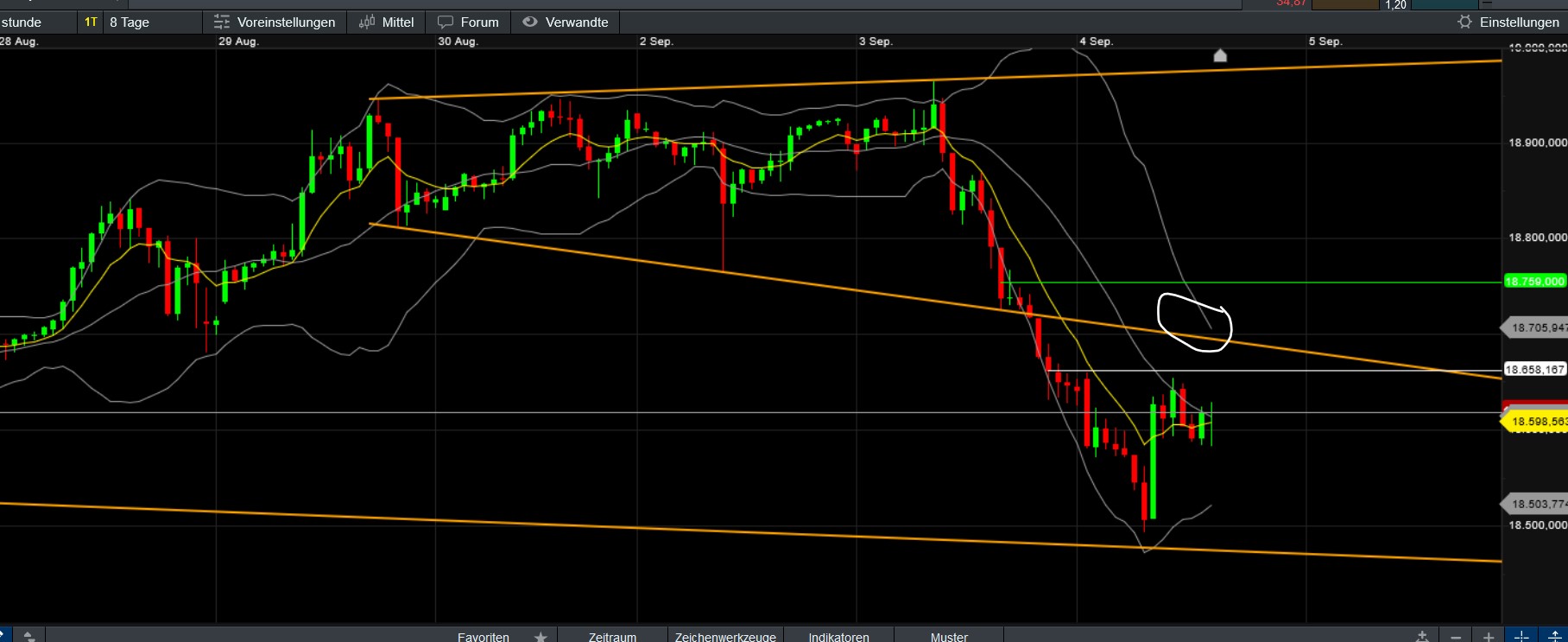This screenshot has height=642, width=1568.
Task: Click the 4 Sep. date label
Action: (1097, 41)
